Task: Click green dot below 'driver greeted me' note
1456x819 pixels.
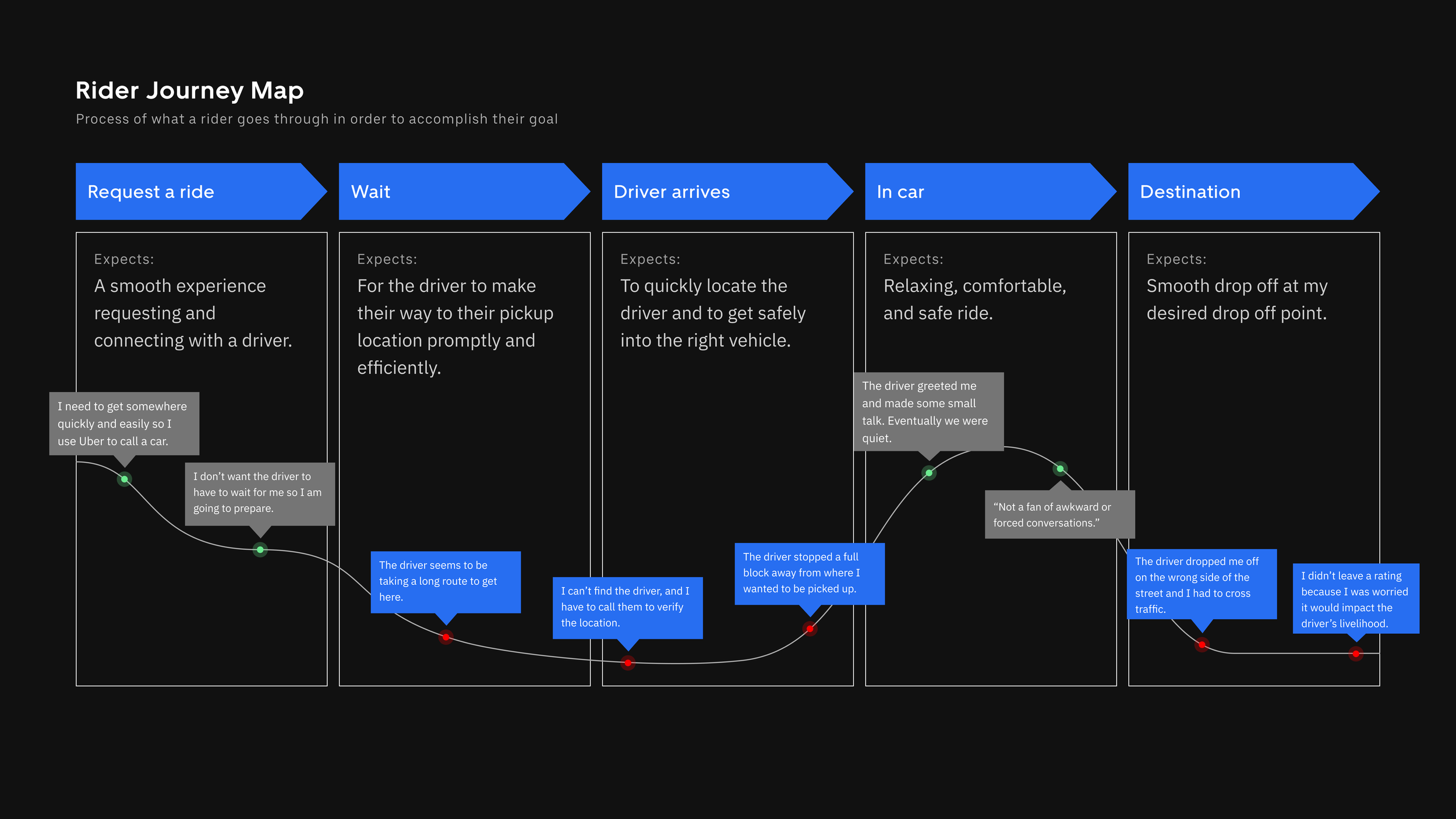Action: tap(929, 473)
